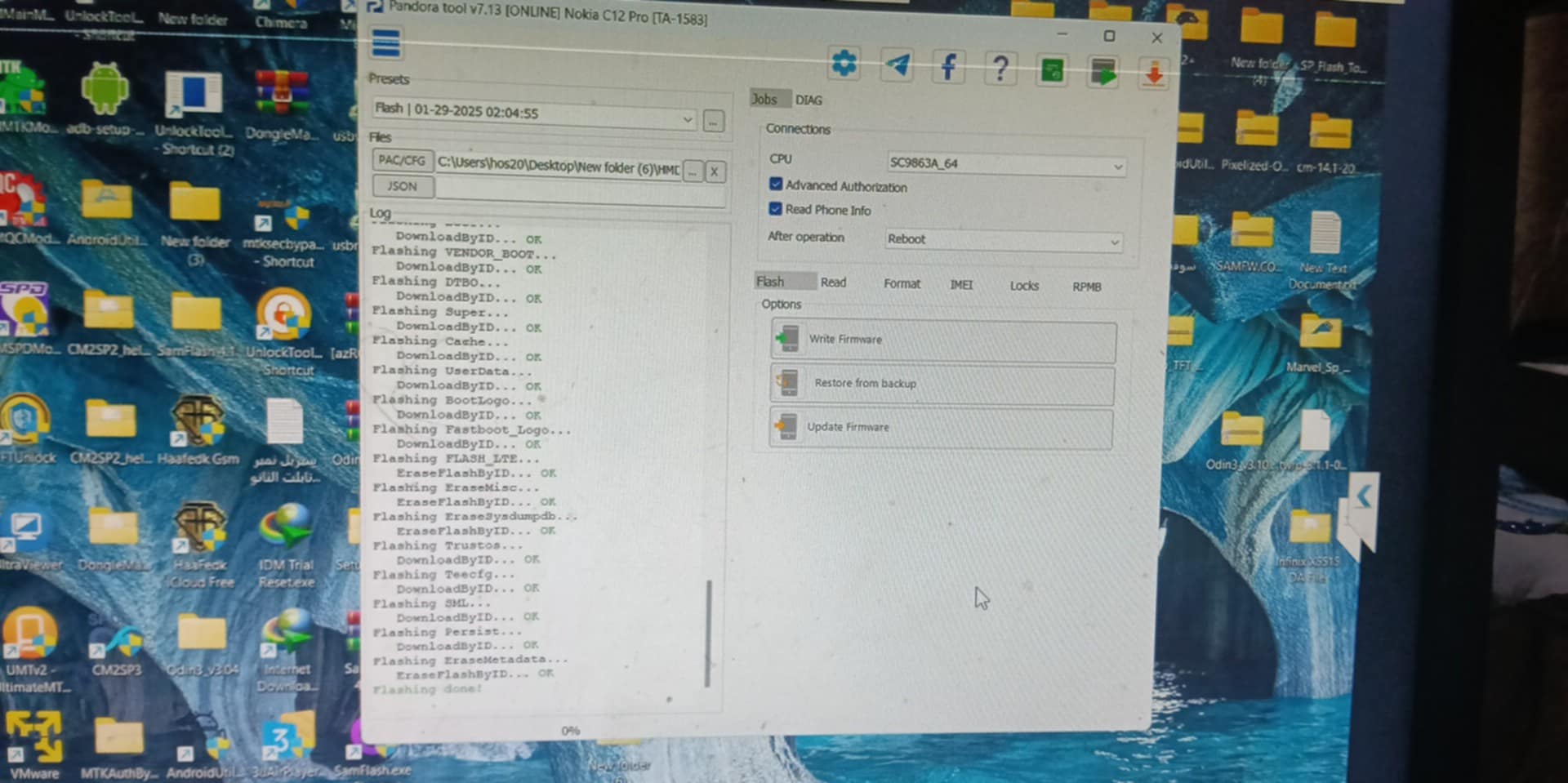Select the IMEI tab
Screen dimensions: 1568x783
pyautogui.click(x=961, y=285)
